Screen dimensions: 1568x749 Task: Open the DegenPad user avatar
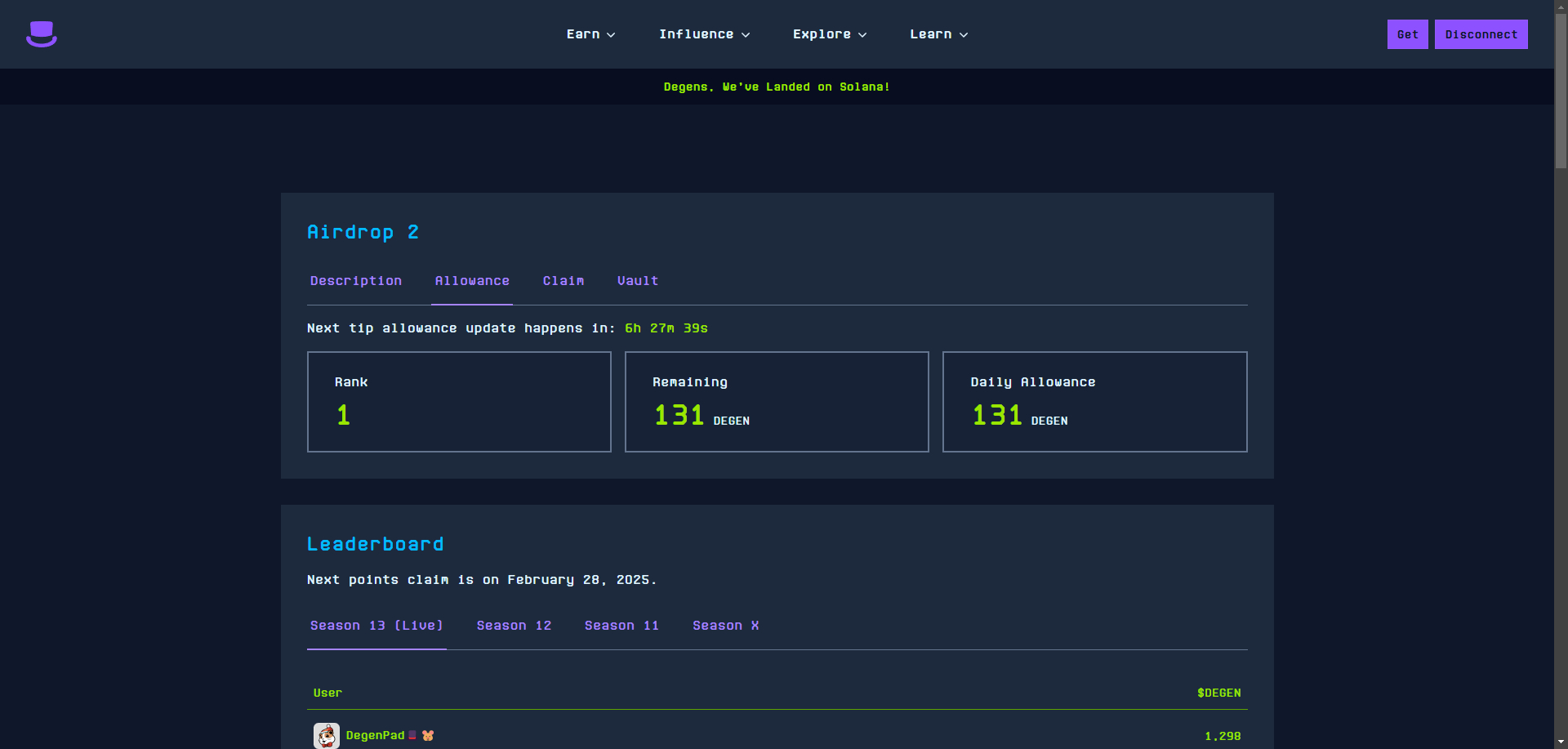327,735
